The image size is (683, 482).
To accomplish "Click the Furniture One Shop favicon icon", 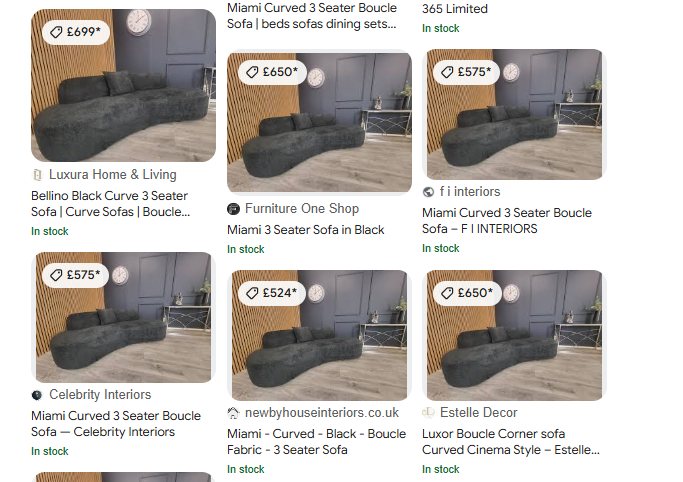I will (x=233, y=209).
